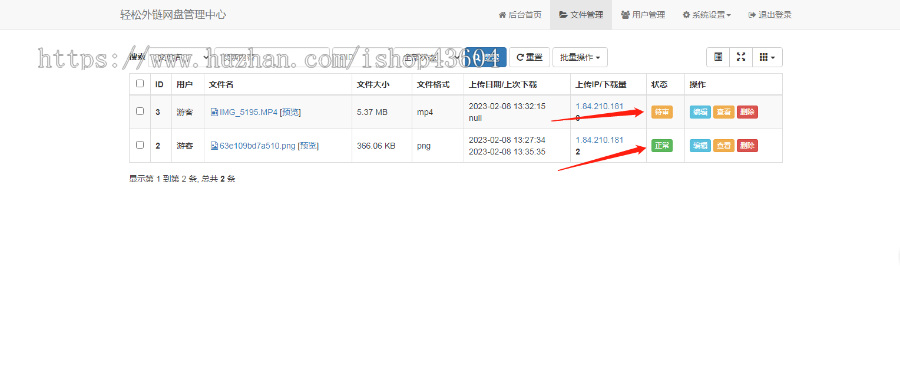Expand the 系统设置 dropdown menu
900x385 pixels.
[x=706, y=15]
